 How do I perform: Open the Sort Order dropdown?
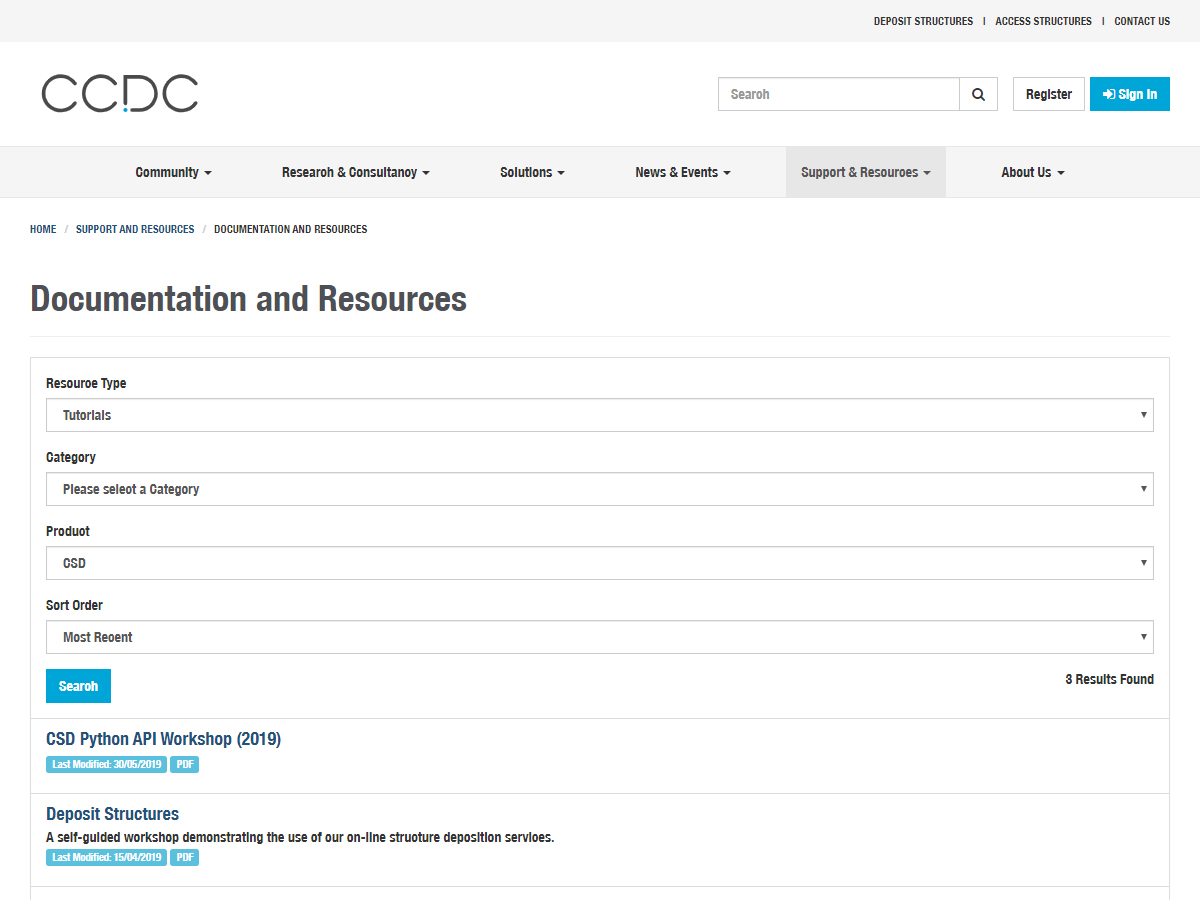599,637
